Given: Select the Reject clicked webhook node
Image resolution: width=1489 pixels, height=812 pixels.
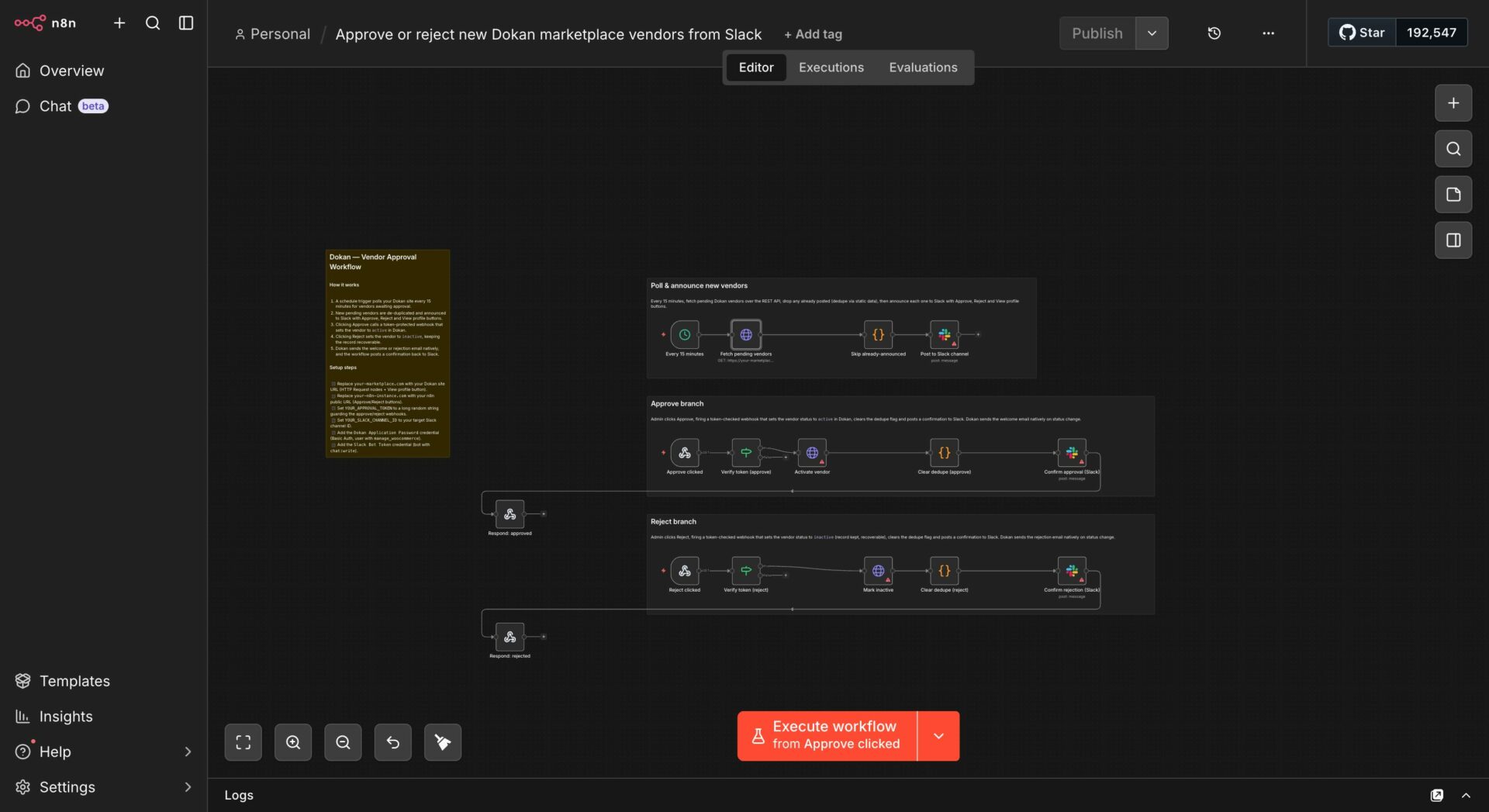Looking at the screenshot, I should pos(685,571).
